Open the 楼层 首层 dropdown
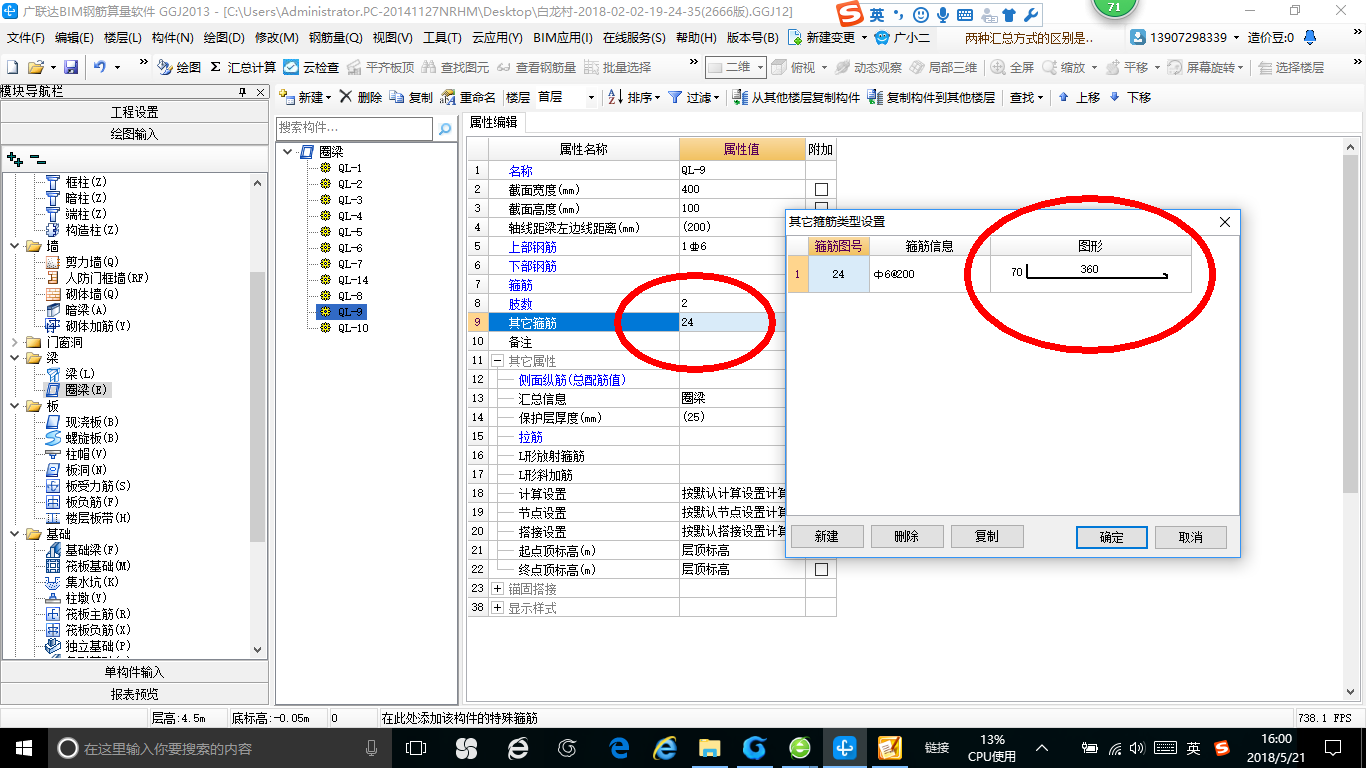The height and width of the screenshot is (768, 1366). pyautogui.click(x=591, y=98)
